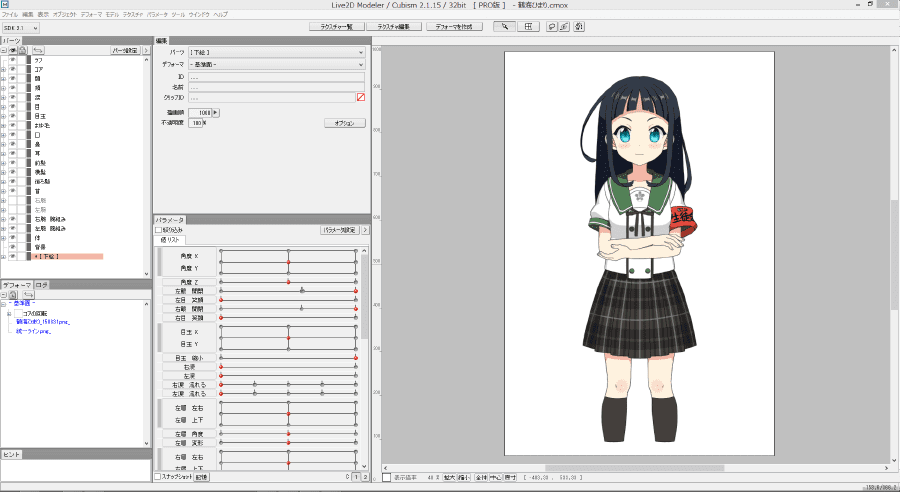The image size is (900, 492).
Task: Check the スナップショット checkbox
Action: 158,477
